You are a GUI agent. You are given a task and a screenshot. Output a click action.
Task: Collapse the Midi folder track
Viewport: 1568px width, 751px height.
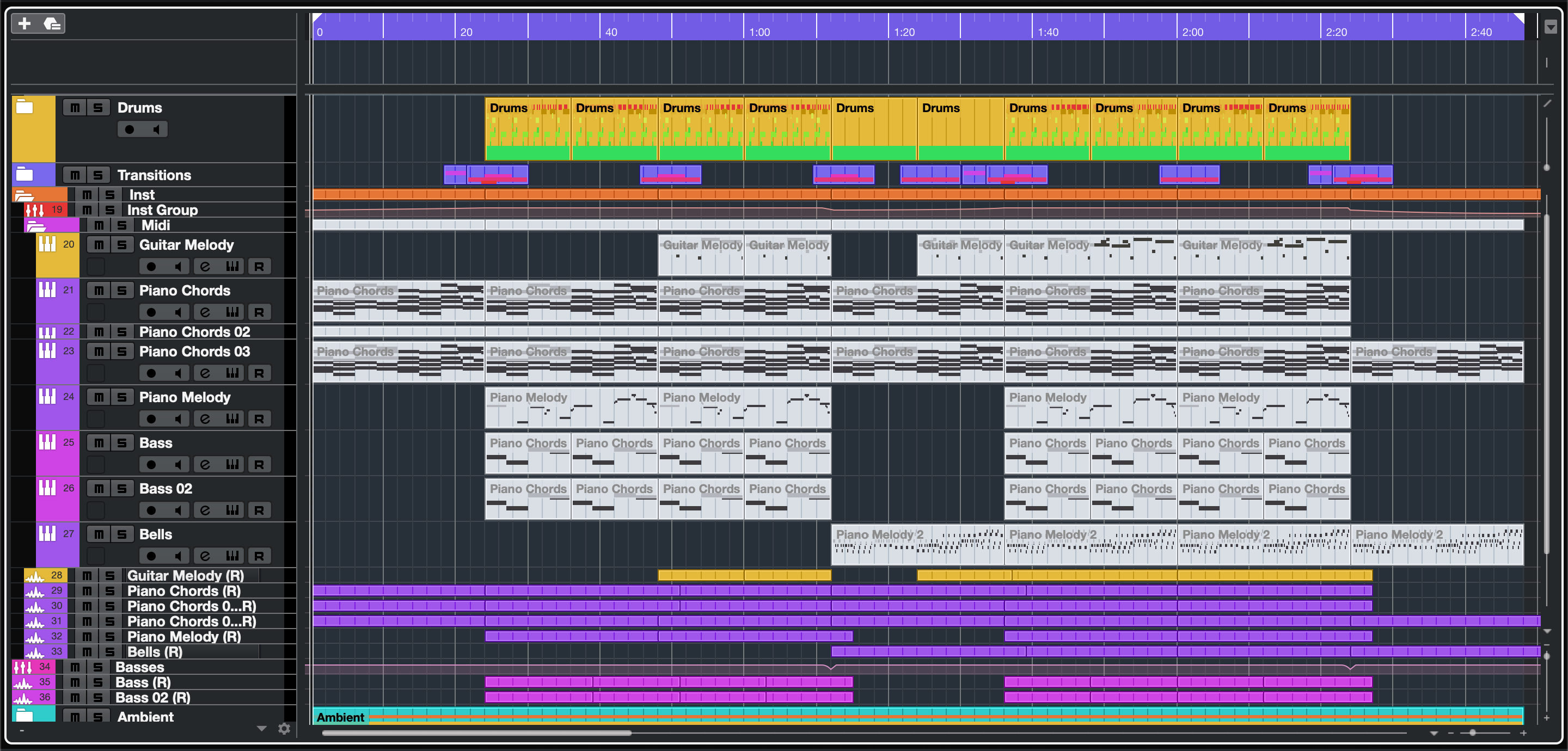click(36, 226)
